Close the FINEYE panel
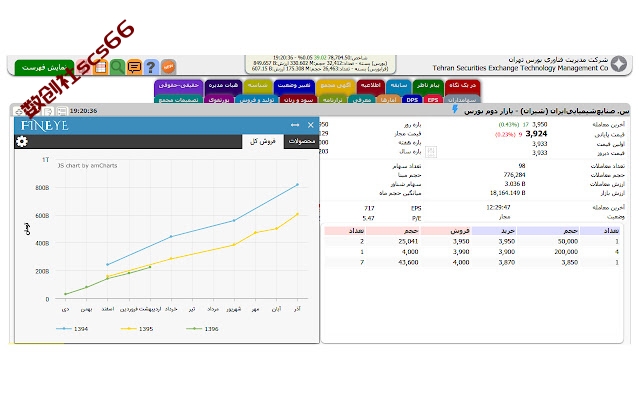Screen dimensions: 640x400 click(x=311, y=125)
